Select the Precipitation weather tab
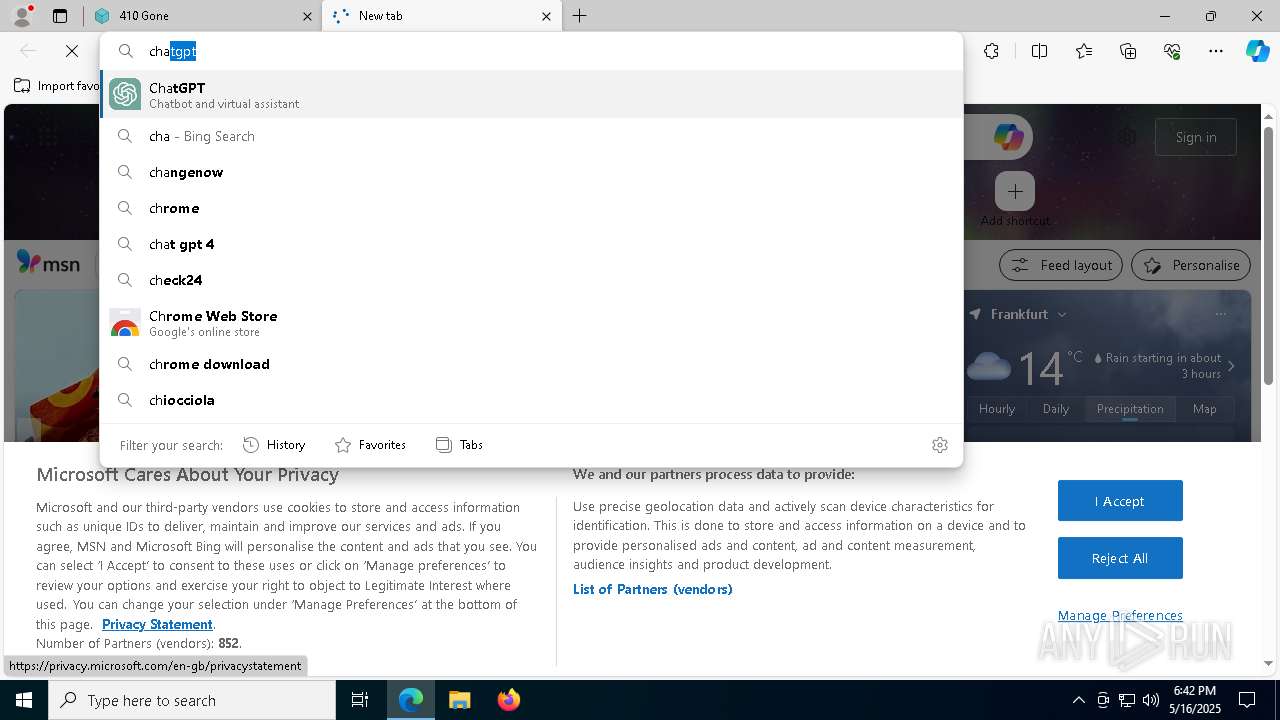The width and height of the screenshot is (1280, 720). point(1130,409)
